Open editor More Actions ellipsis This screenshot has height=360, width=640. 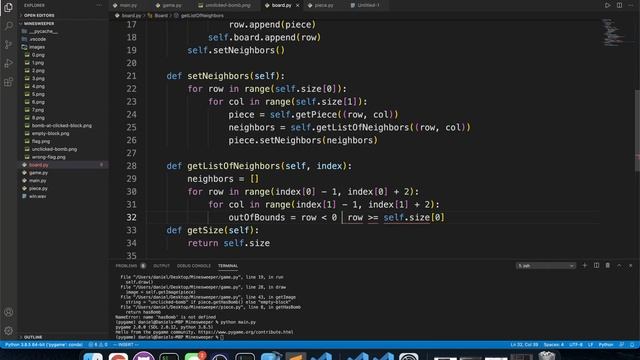[631, 5]
